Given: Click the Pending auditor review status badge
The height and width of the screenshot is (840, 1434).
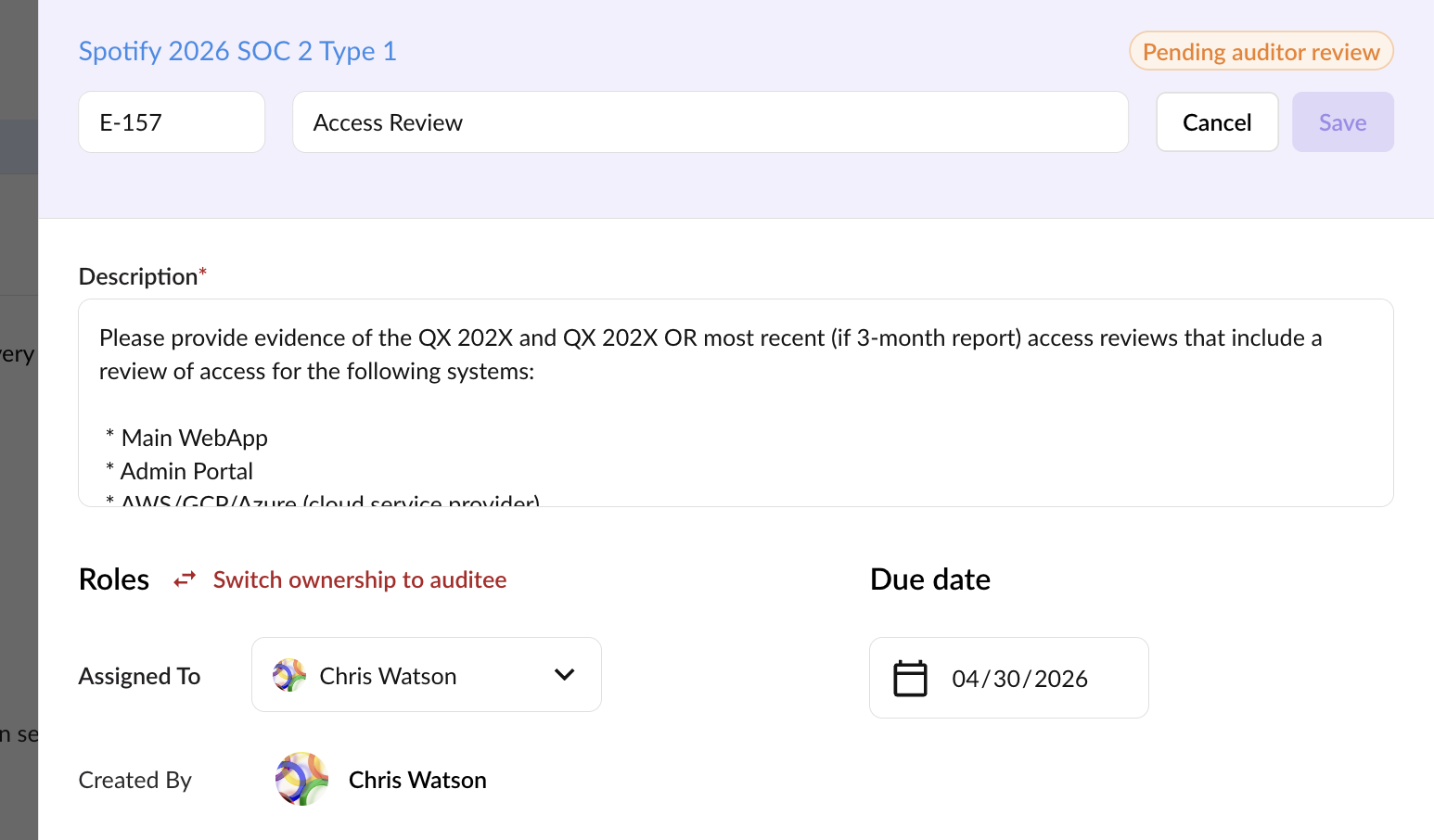Looking at the screenshot, I should click(1261, 51).
